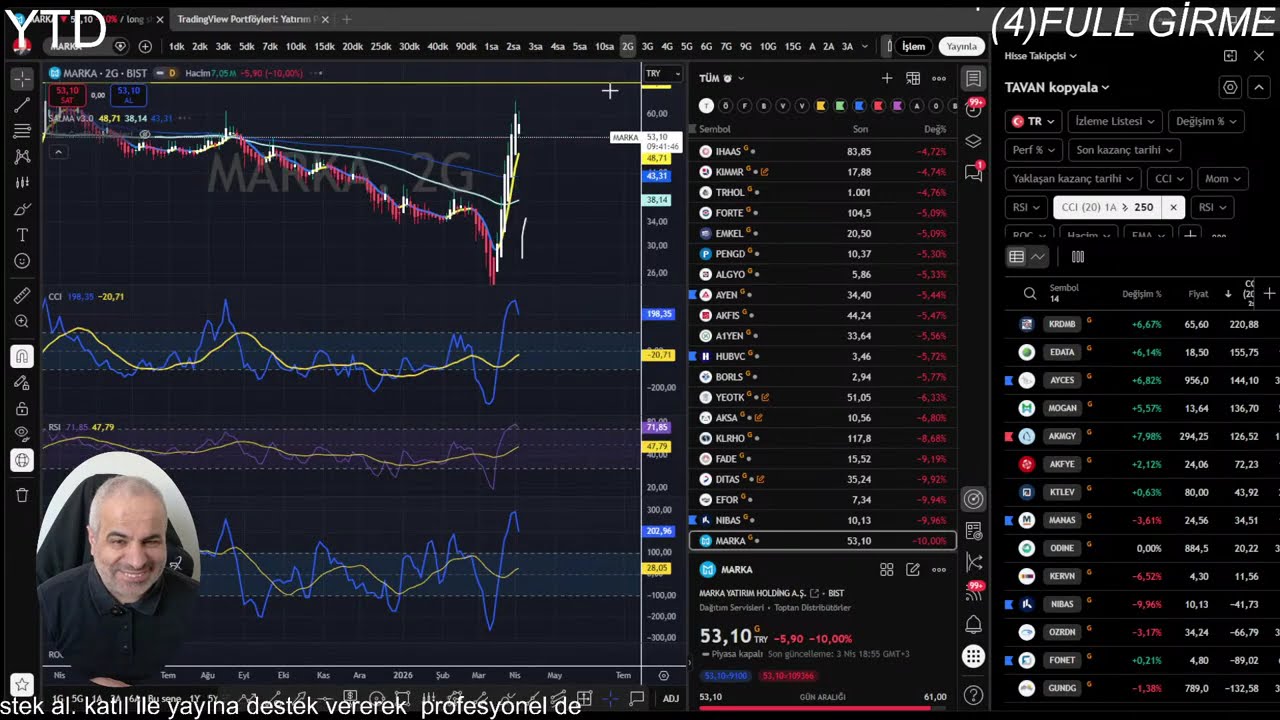Open the favorites star toolbar icon

21,685
